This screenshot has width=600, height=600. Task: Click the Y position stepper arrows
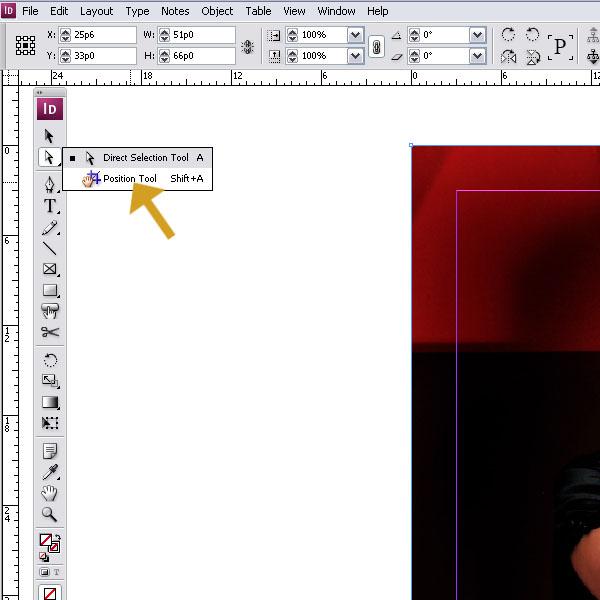click(x=65, y=56)
